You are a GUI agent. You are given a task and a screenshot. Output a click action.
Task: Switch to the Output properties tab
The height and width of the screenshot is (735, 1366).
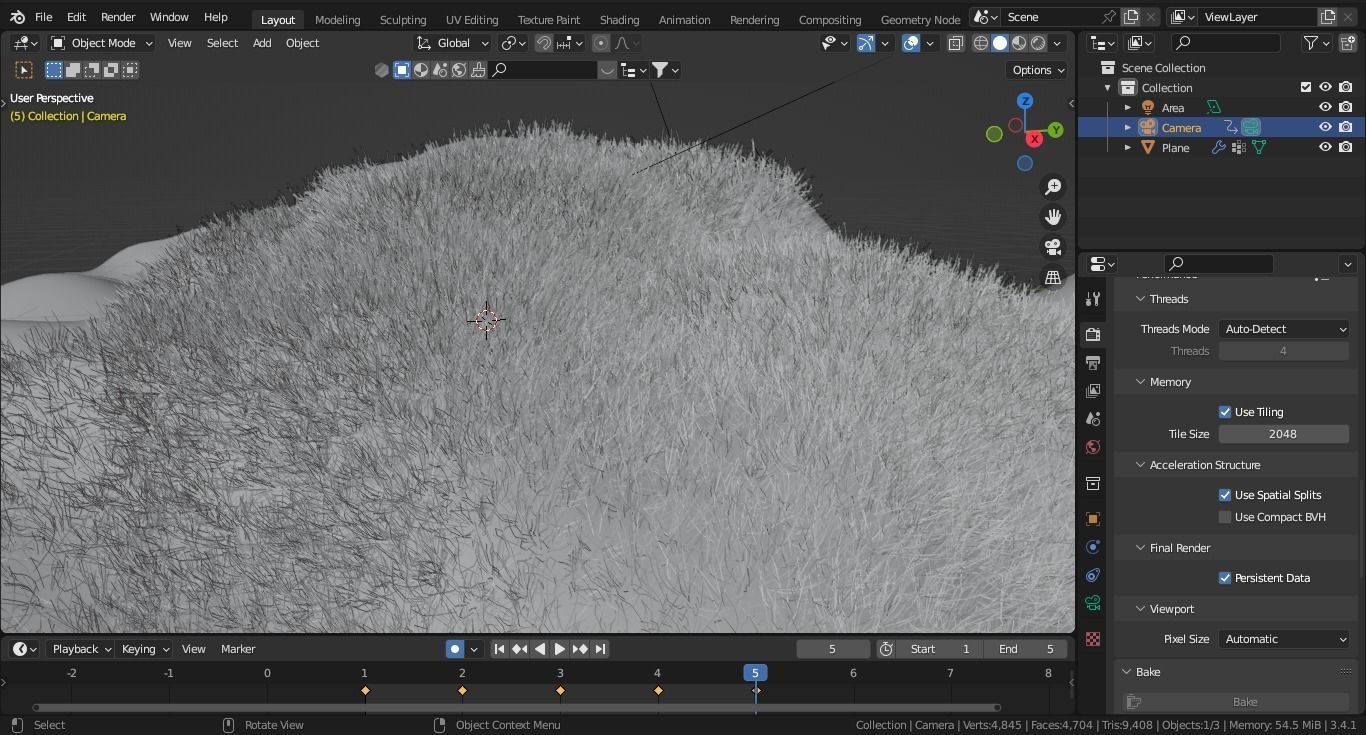pyautogui.click(x=1092, y=363)
